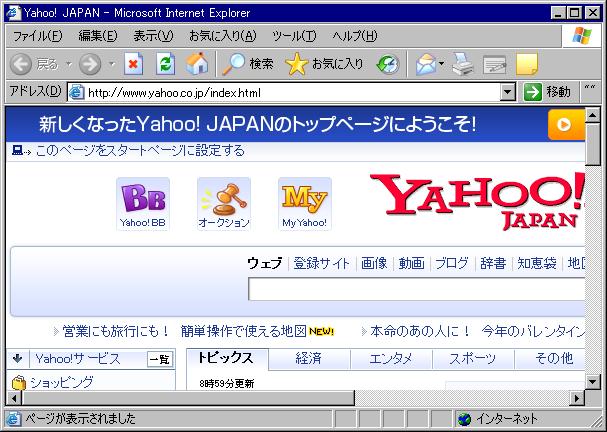607x432 pixels.
Task: Go to Home page icon
Action: [197, 64]
